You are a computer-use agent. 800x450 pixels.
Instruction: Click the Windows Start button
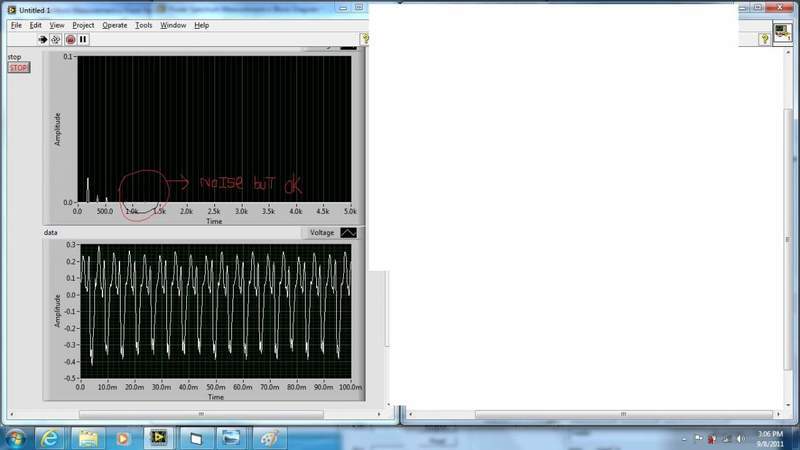15,437
